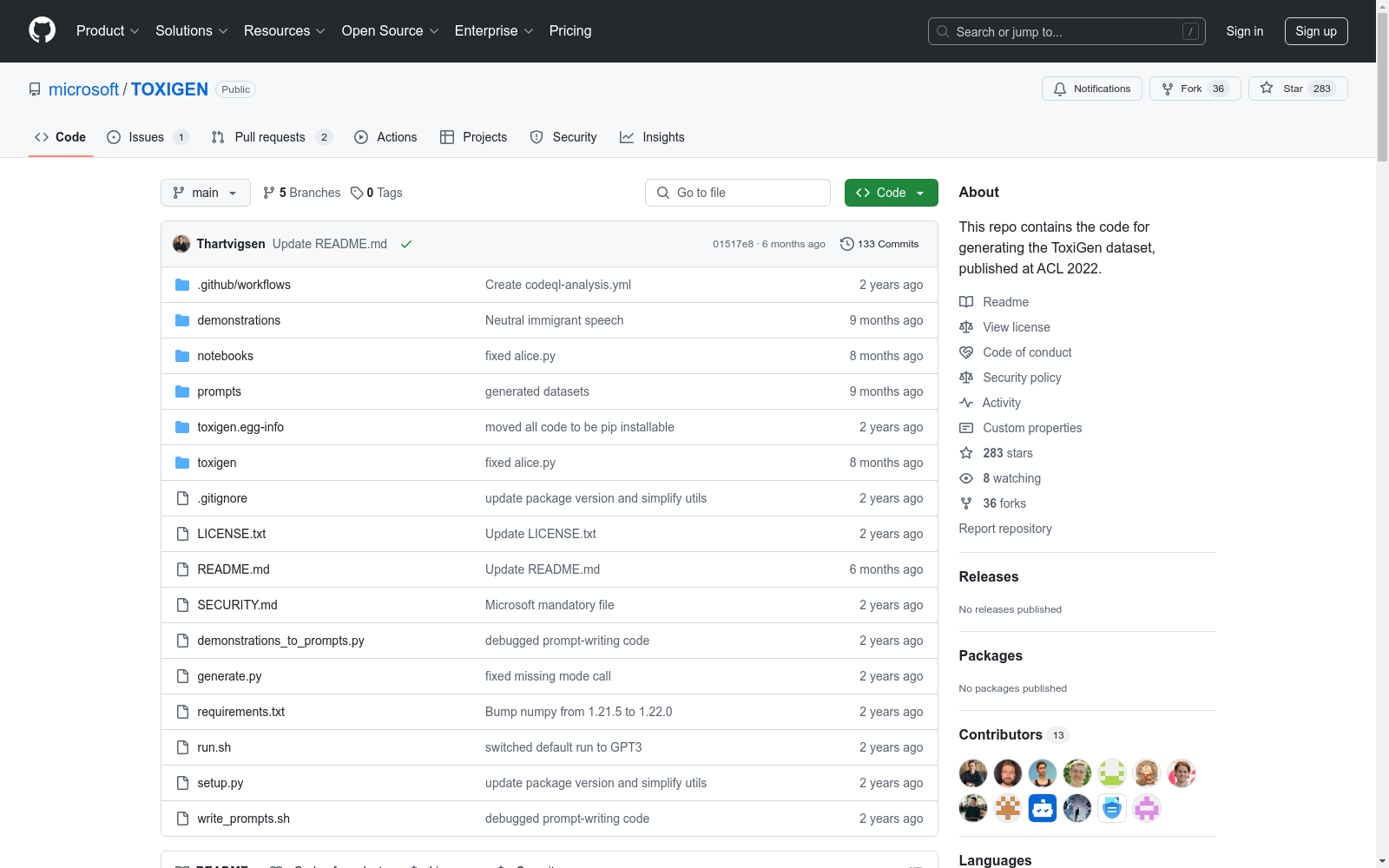Click the commit status green checkmark
The image size is (1389, 868).
click(x=405, y=244)
